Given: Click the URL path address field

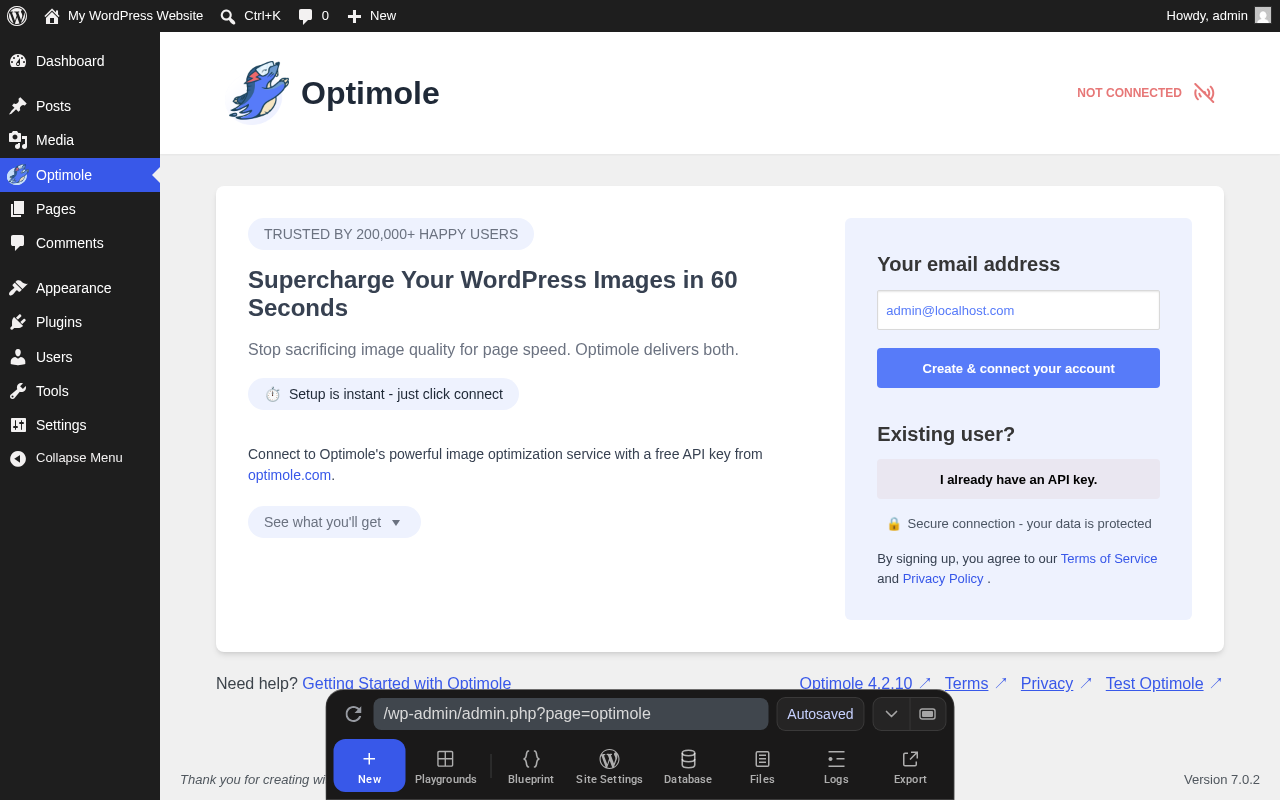Looking at the screenshot, I should click(x=571, y=714).
